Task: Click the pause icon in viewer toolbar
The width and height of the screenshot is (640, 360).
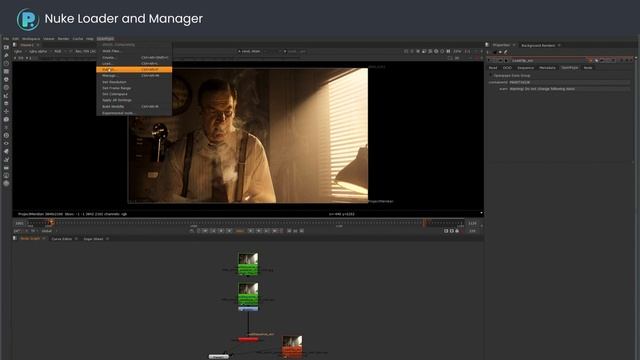Action: pyautogui.click(x=448, y=51)
